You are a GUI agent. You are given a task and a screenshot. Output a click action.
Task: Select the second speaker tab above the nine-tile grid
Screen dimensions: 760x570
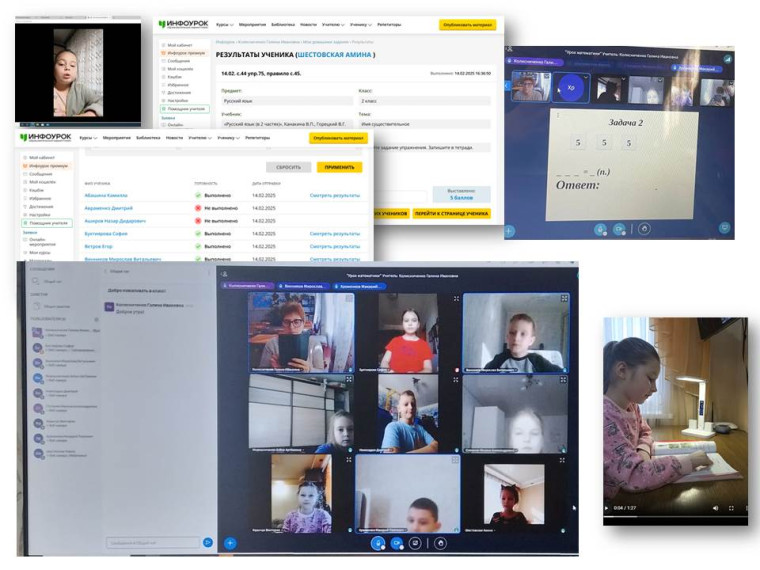coord(304,286)
